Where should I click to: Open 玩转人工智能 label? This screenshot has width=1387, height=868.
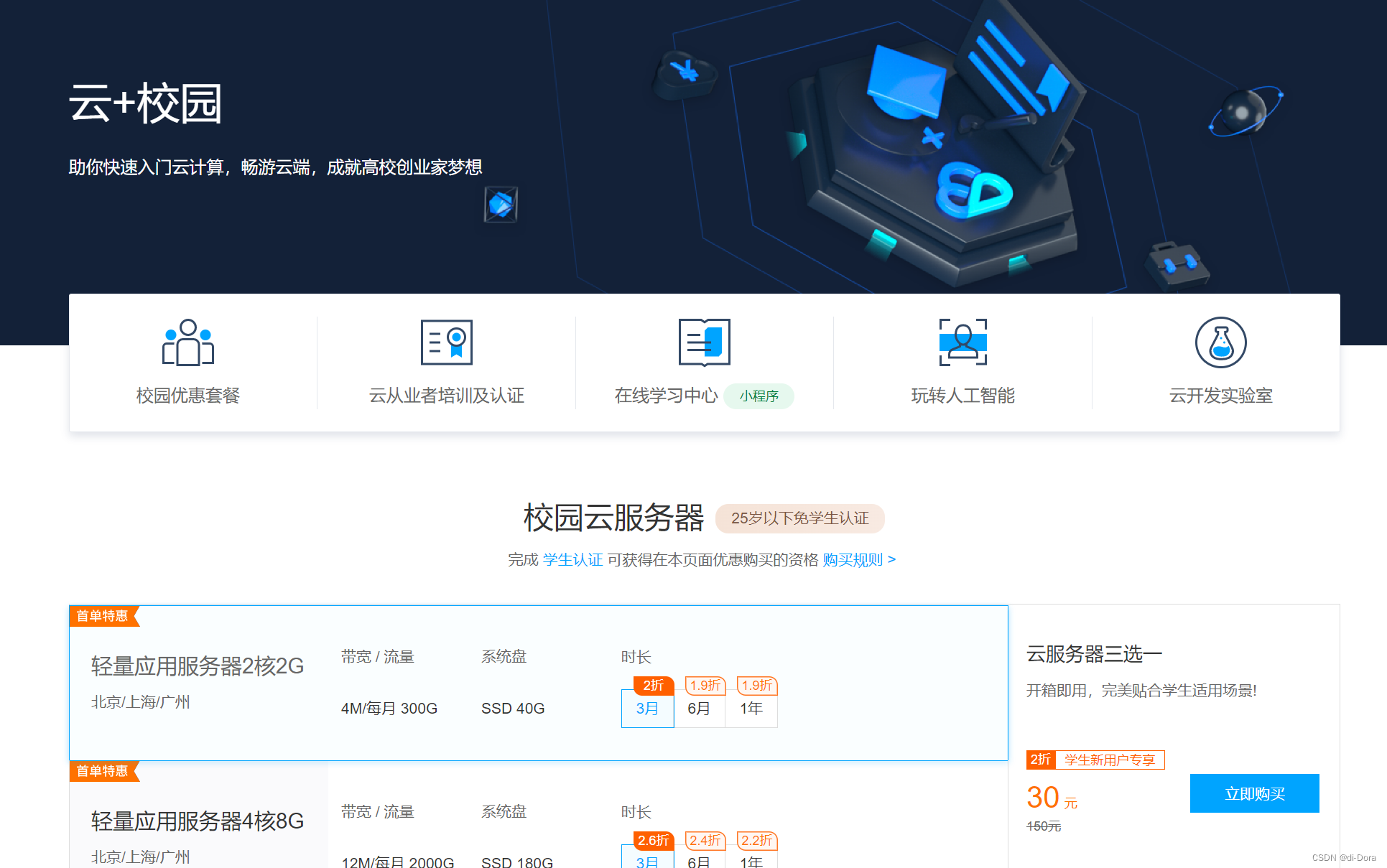(962, 396)
